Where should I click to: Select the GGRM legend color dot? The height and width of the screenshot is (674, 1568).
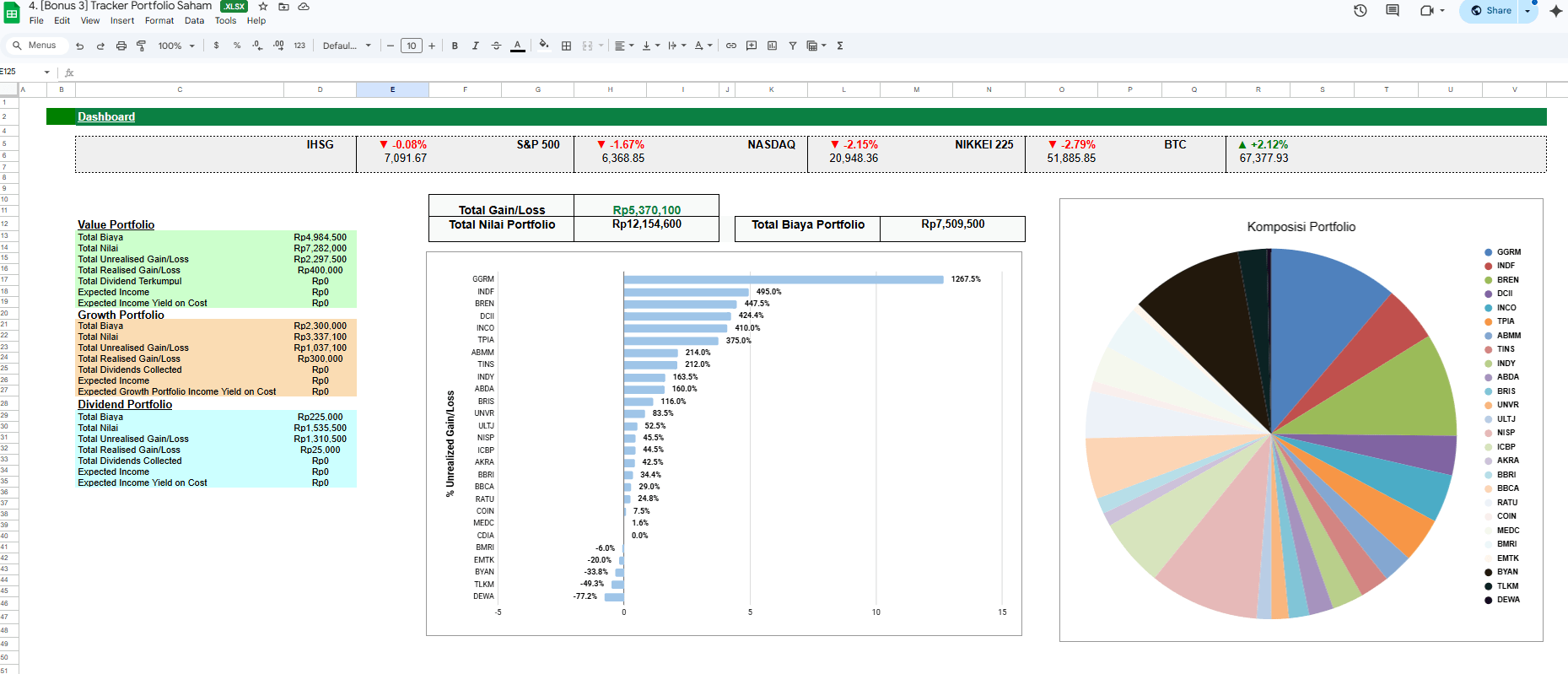[1489, 252]
